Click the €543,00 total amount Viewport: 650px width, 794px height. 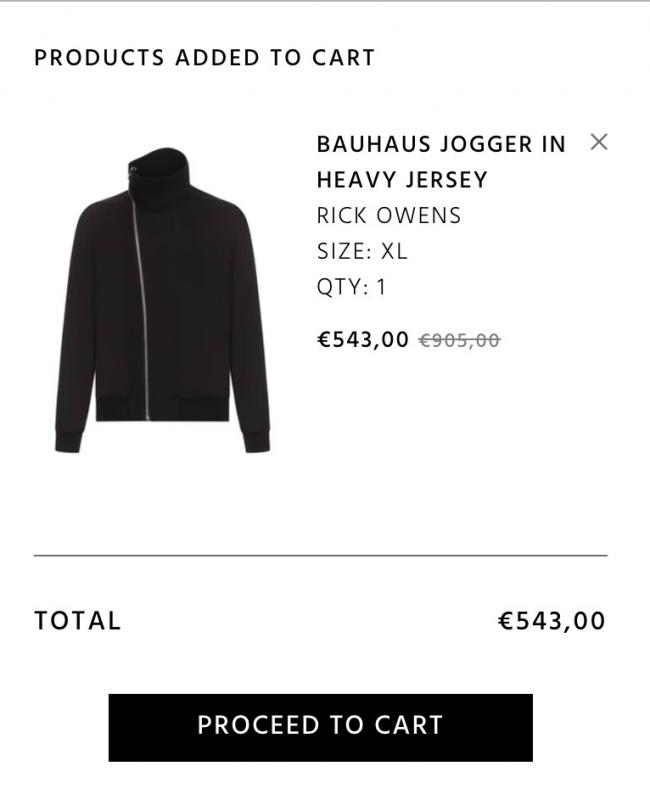coord(552,621)
